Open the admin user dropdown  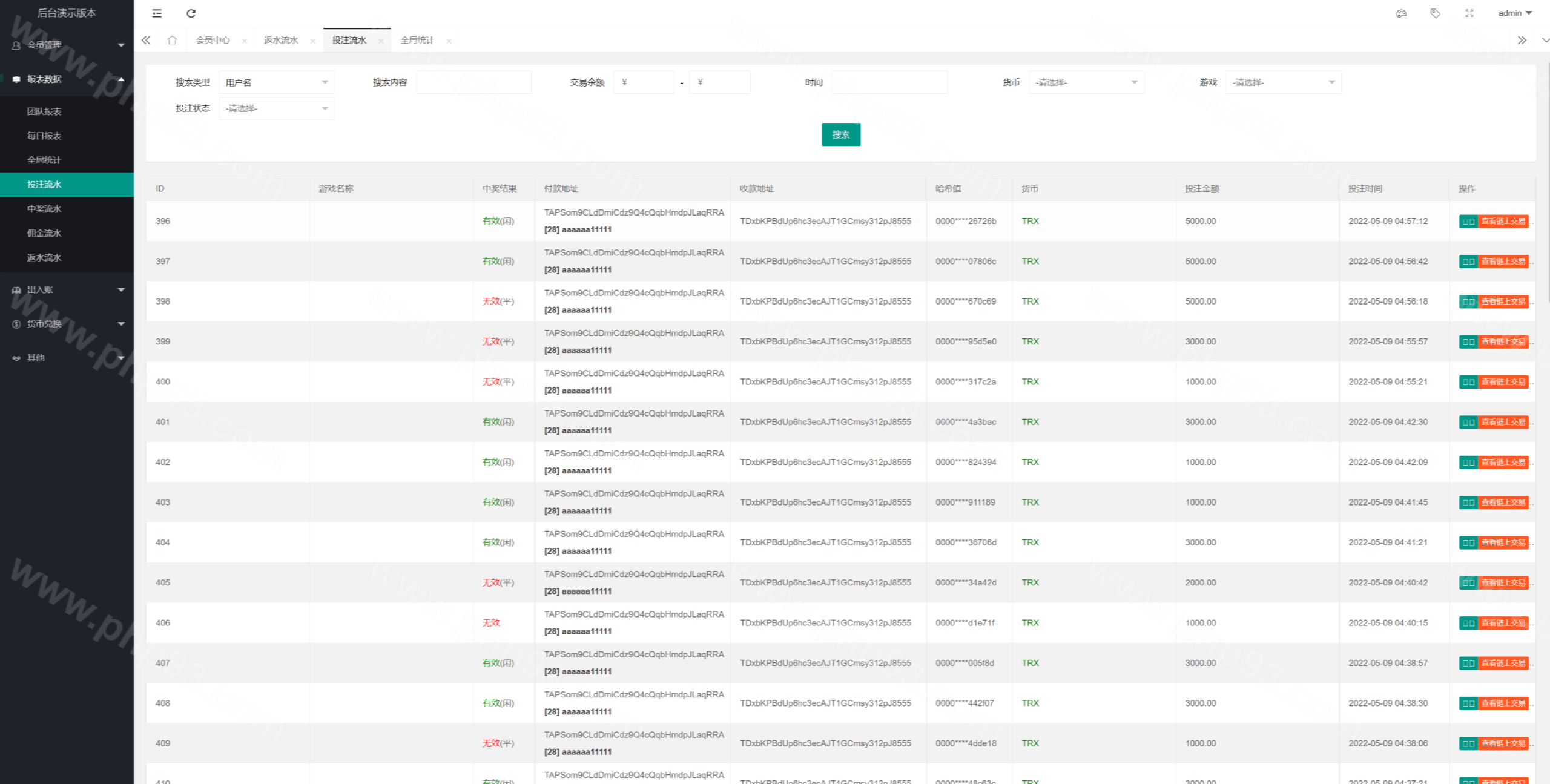(1514, 13)
